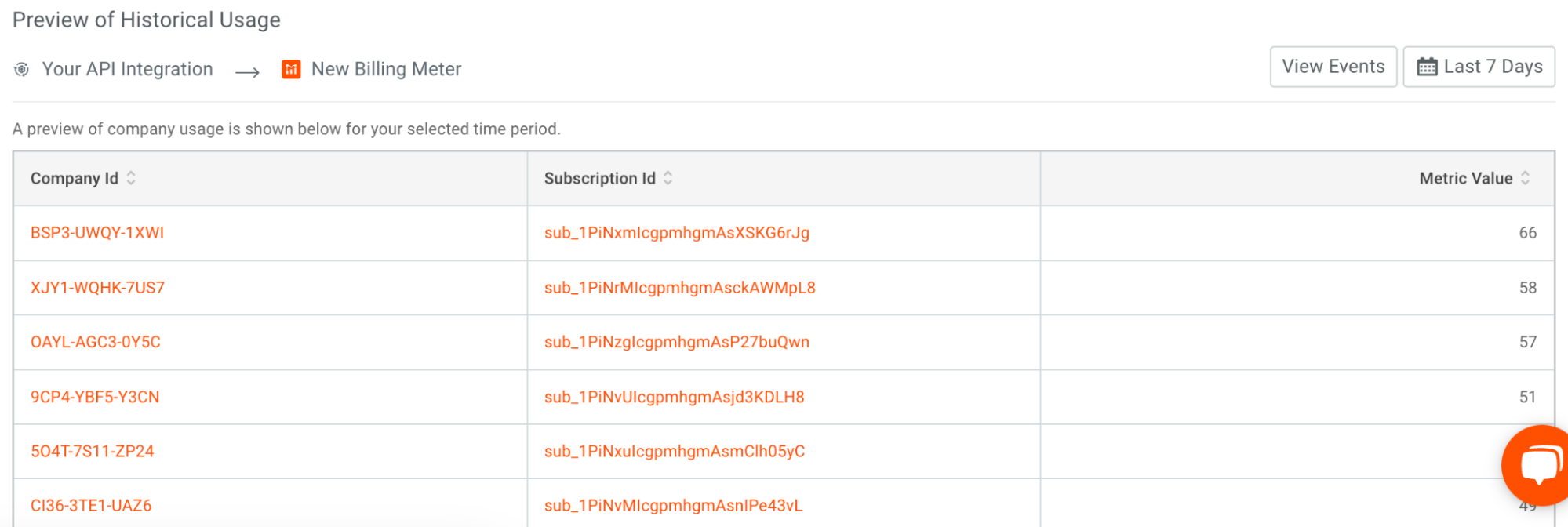This screenshot has width=1568, height=527.
Task: Open the chat support widget
Action: click(1539, 465)
